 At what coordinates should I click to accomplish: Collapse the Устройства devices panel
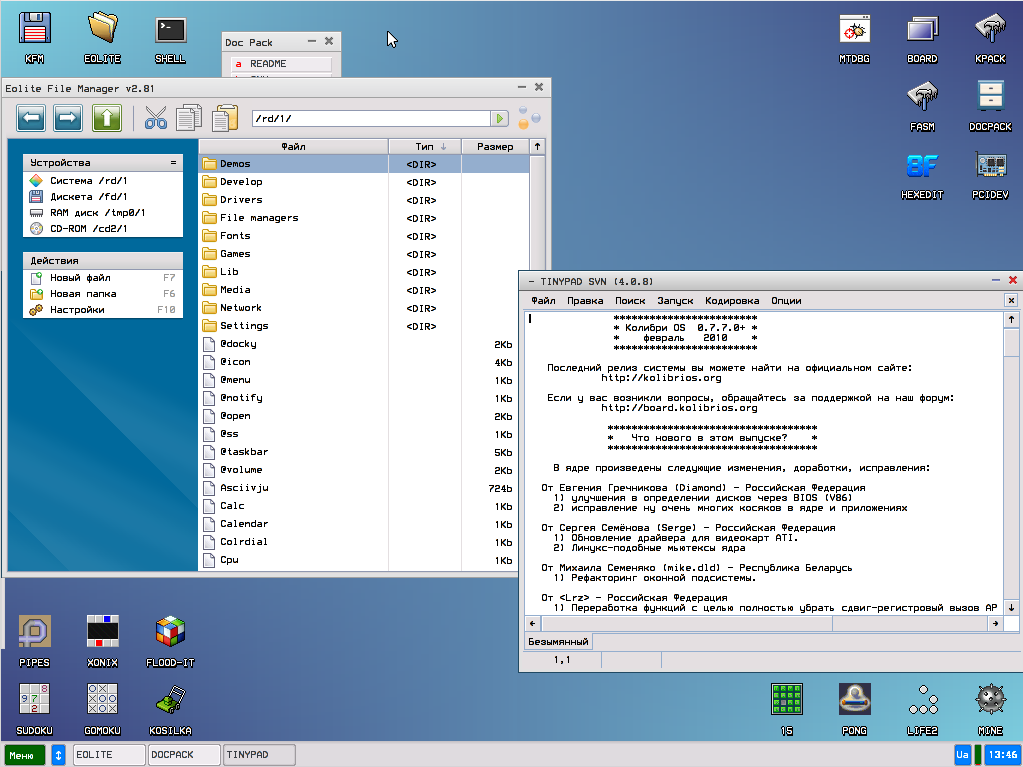coord(173,163)
